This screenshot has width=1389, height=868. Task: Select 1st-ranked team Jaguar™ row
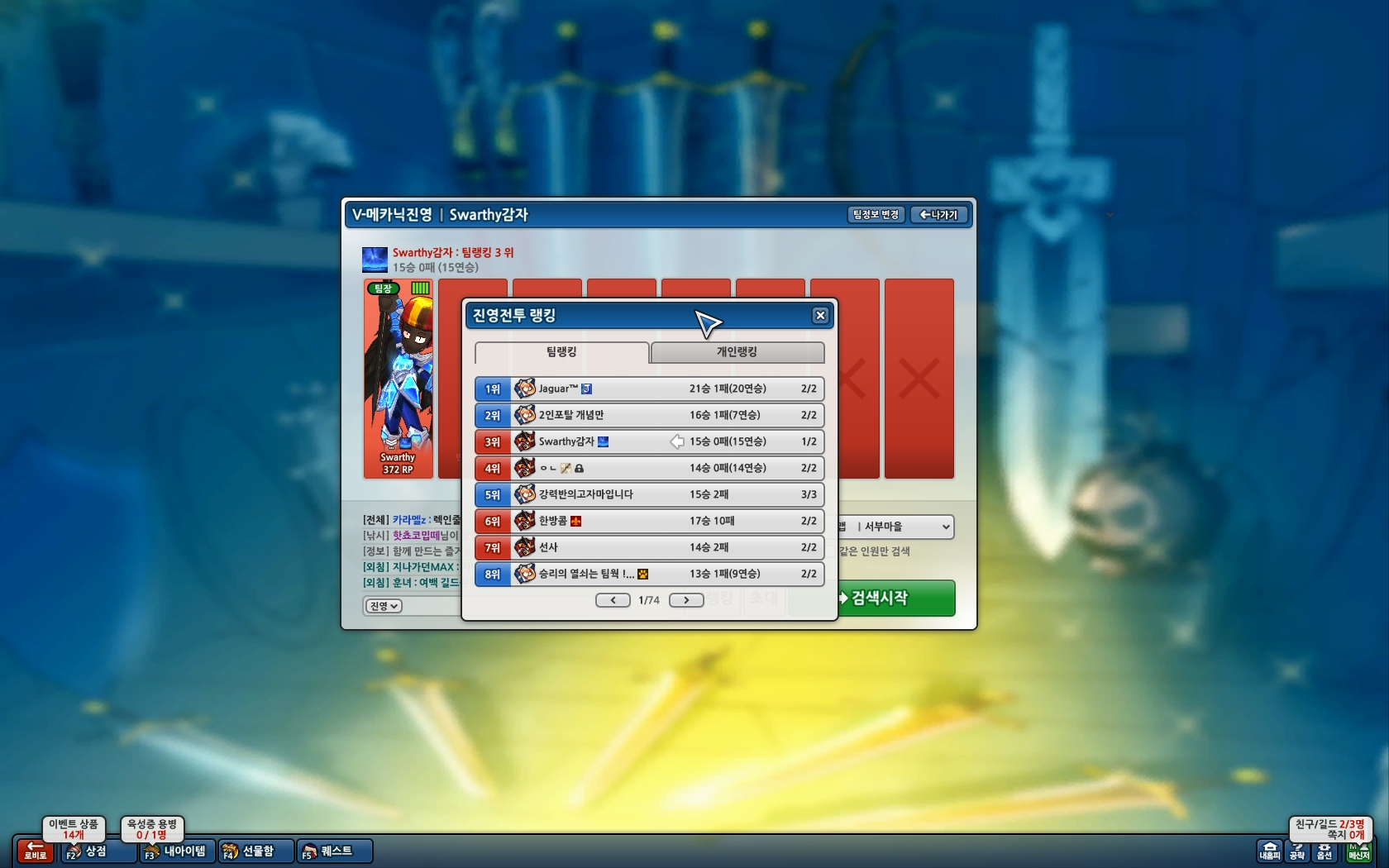coord(649,389)
